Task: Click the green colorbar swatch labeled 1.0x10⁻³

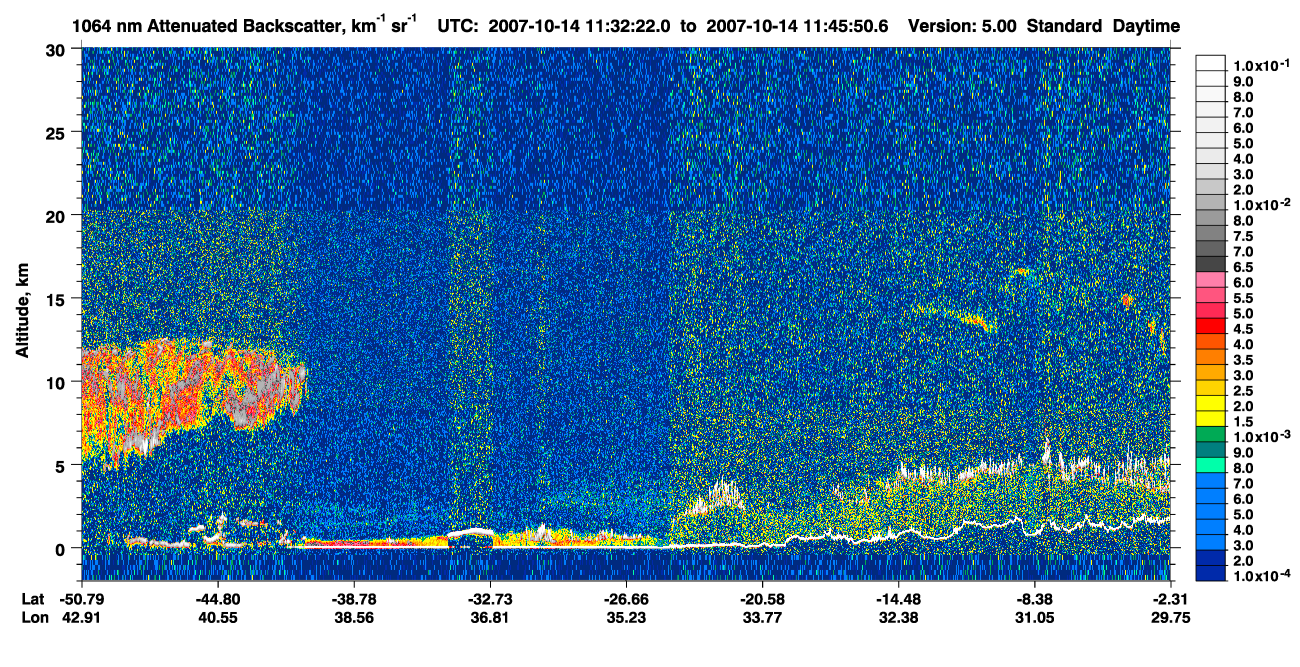Action: [1210, 434]
